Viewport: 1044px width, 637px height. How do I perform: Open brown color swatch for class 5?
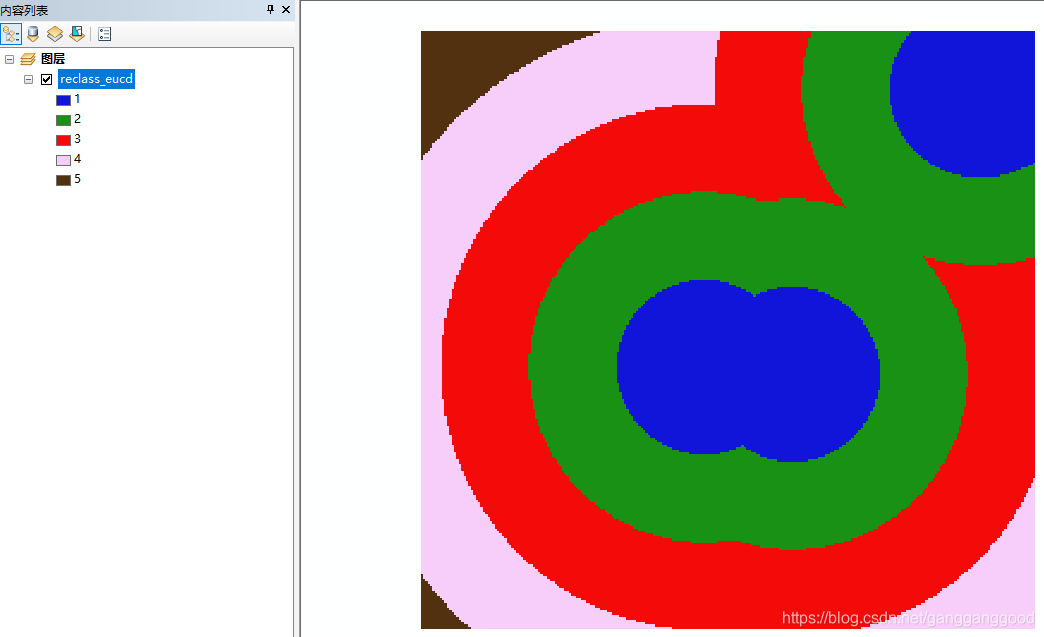pos(63,180)
